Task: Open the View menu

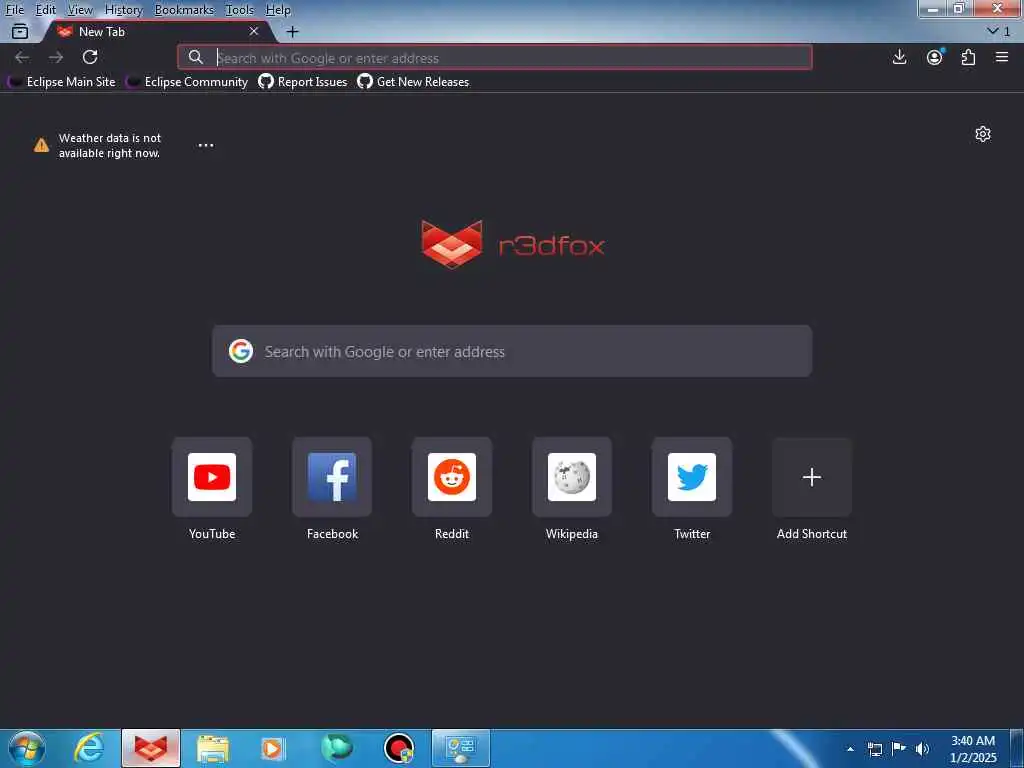Action: coord(80,10)
